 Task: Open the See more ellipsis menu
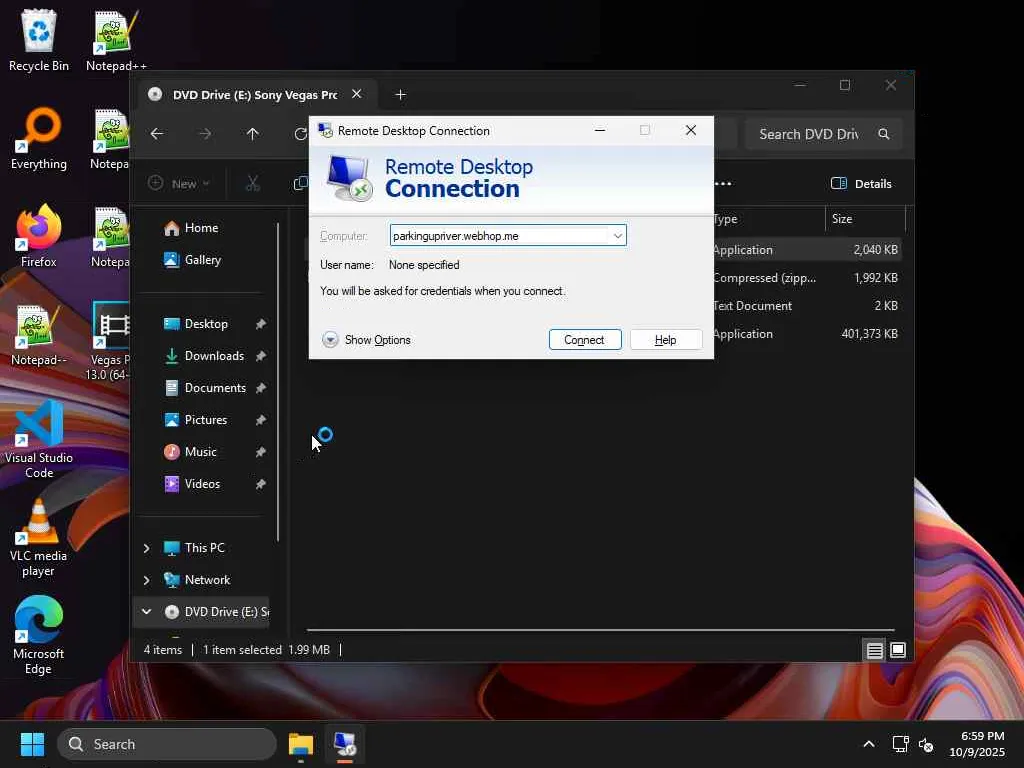tap(723, 184)
